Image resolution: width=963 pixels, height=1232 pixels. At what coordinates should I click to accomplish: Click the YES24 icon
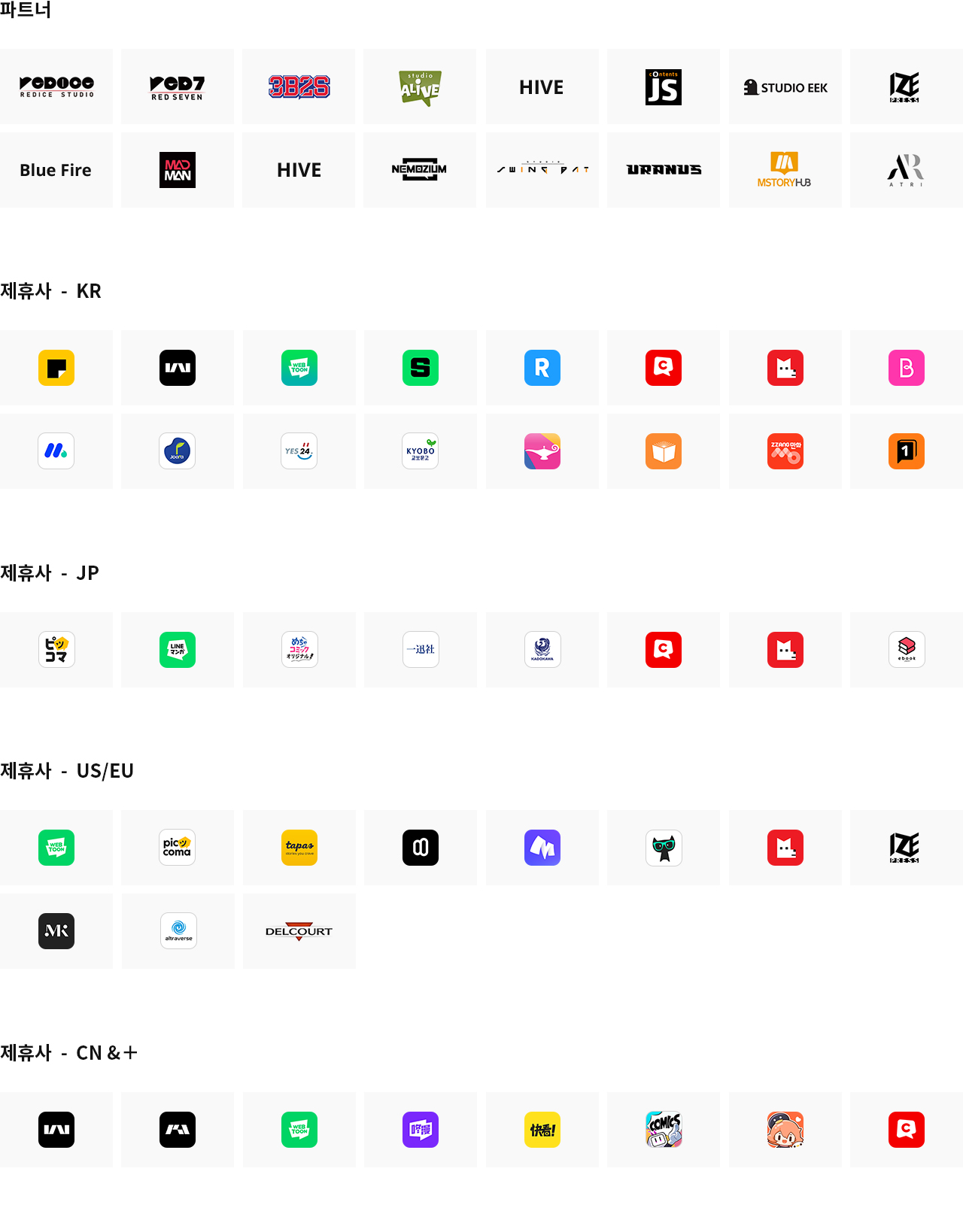(x=299, y=451)
